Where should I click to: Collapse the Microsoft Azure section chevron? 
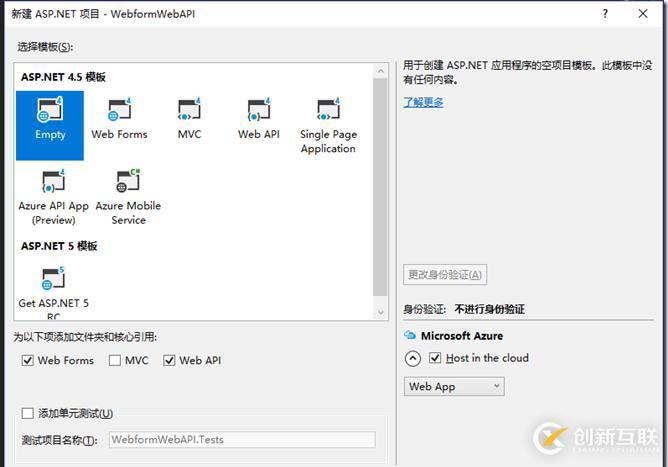(x=412, y=359)
